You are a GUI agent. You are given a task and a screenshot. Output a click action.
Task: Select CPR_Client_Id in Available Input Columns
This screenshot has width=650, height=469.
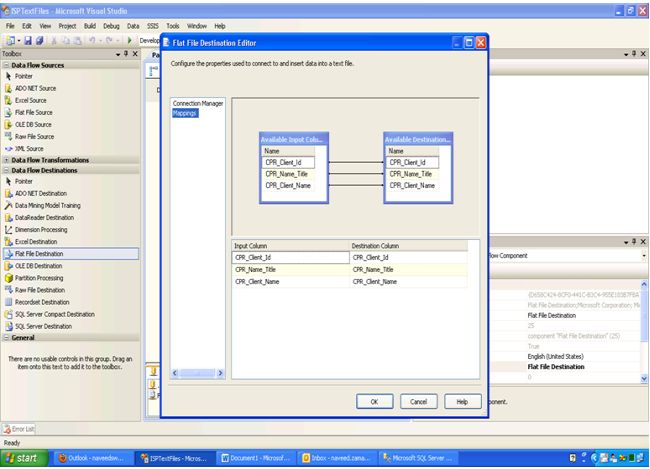click(288, 163)
